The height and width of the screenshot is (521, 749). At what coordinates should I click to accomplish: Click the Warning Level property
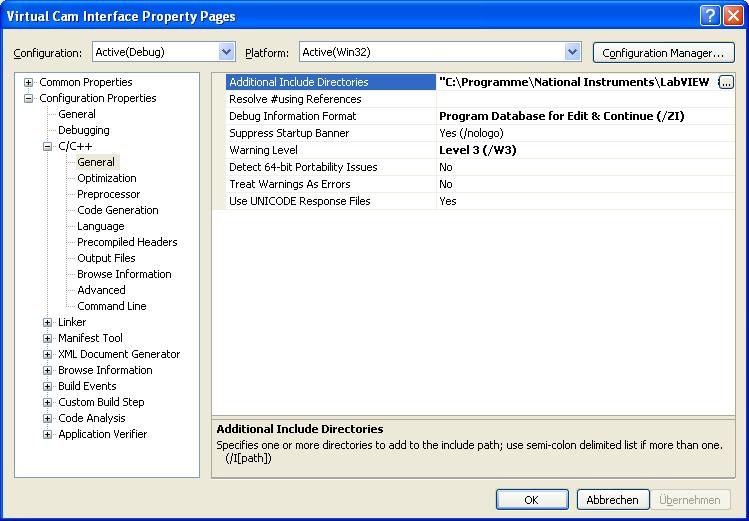331,150
